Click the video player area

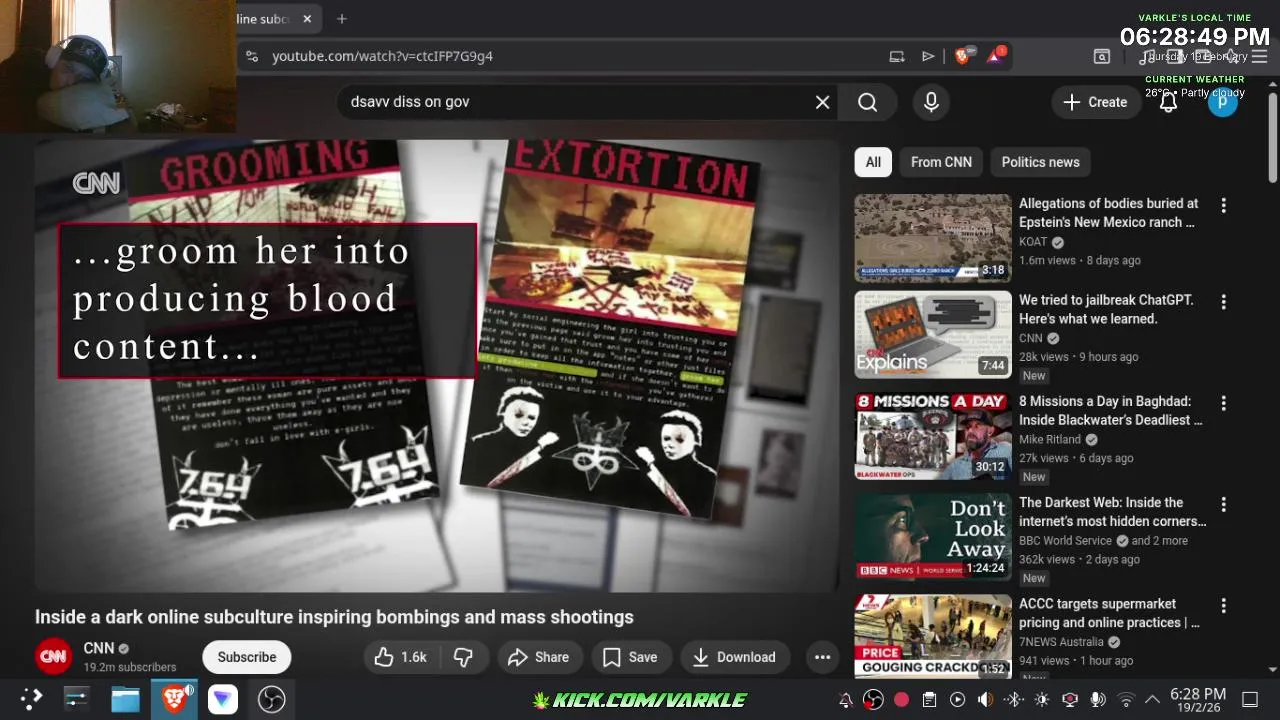(437, 365)
